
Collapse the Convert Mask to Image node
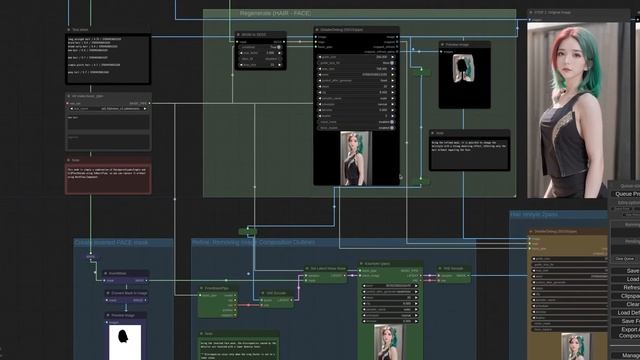(108, 293)
